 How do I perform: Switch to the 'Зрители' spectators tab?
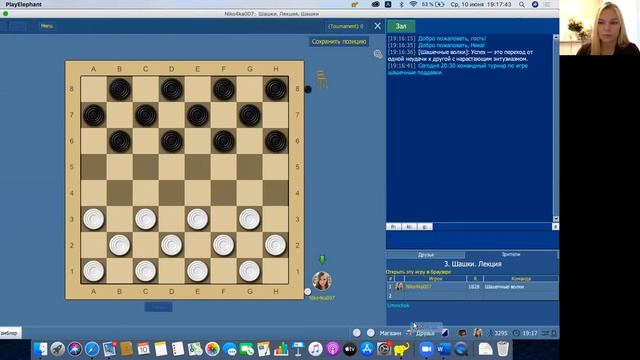pyautogui.click(x=511, y=254)
